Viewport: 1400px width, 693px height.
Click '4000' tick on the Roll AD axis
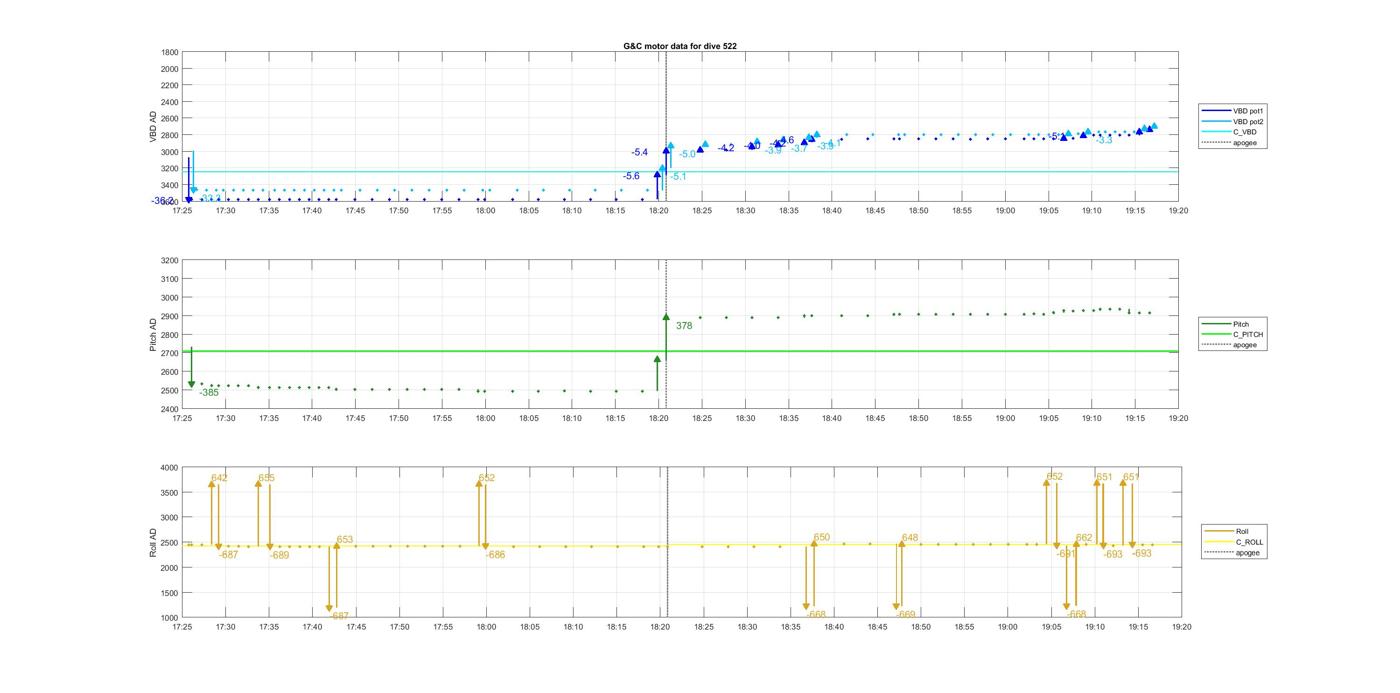pyautogui.click(x=170, y=468)
